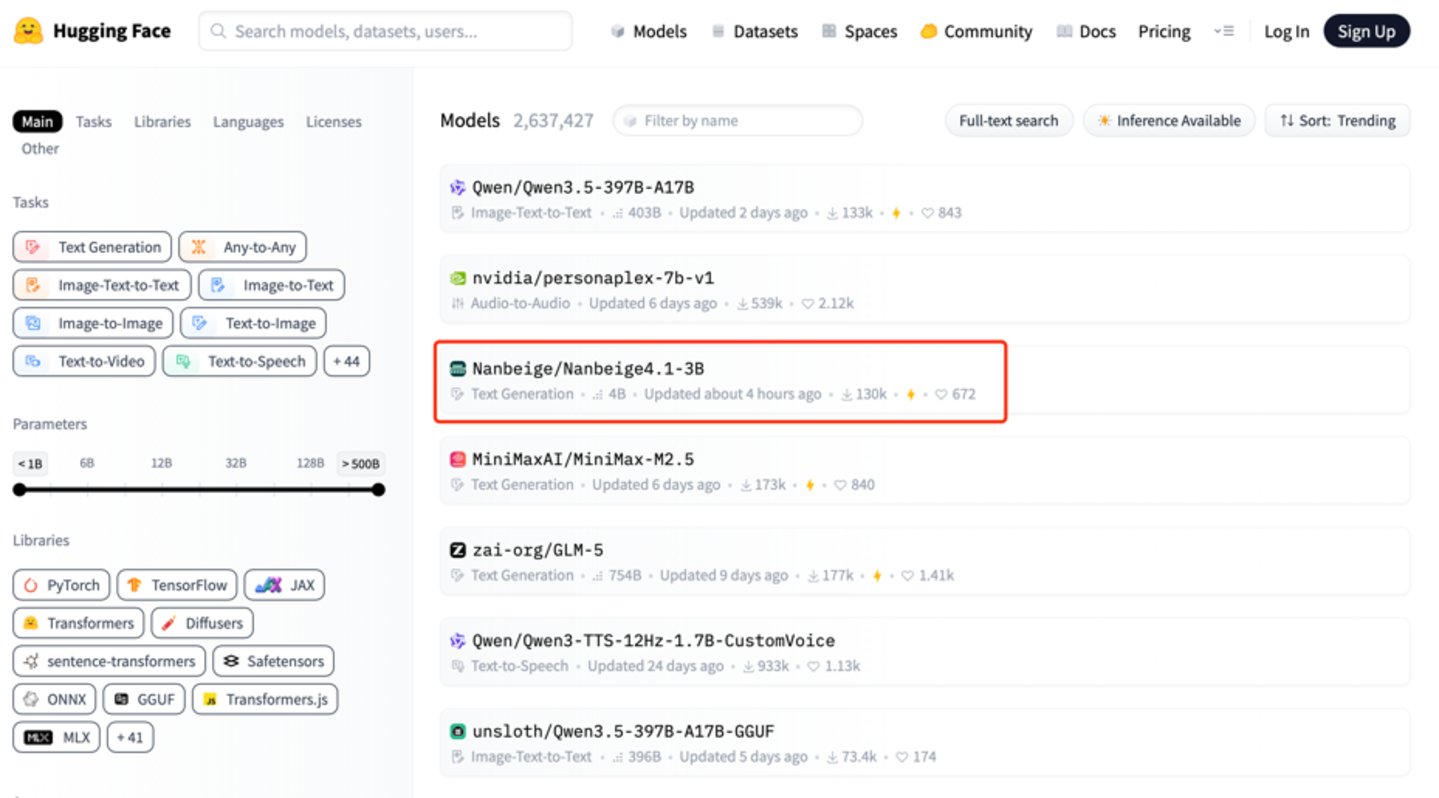Click the Text-to-Speech icon on Qwen3-TTS row

click(458, 666)
